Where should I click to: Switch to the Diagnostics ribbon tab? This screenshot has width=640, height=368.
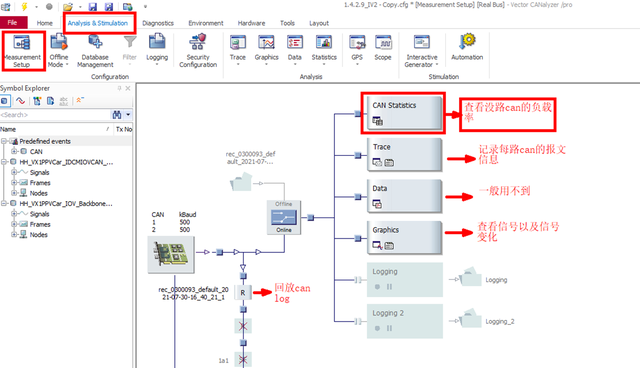158,23
